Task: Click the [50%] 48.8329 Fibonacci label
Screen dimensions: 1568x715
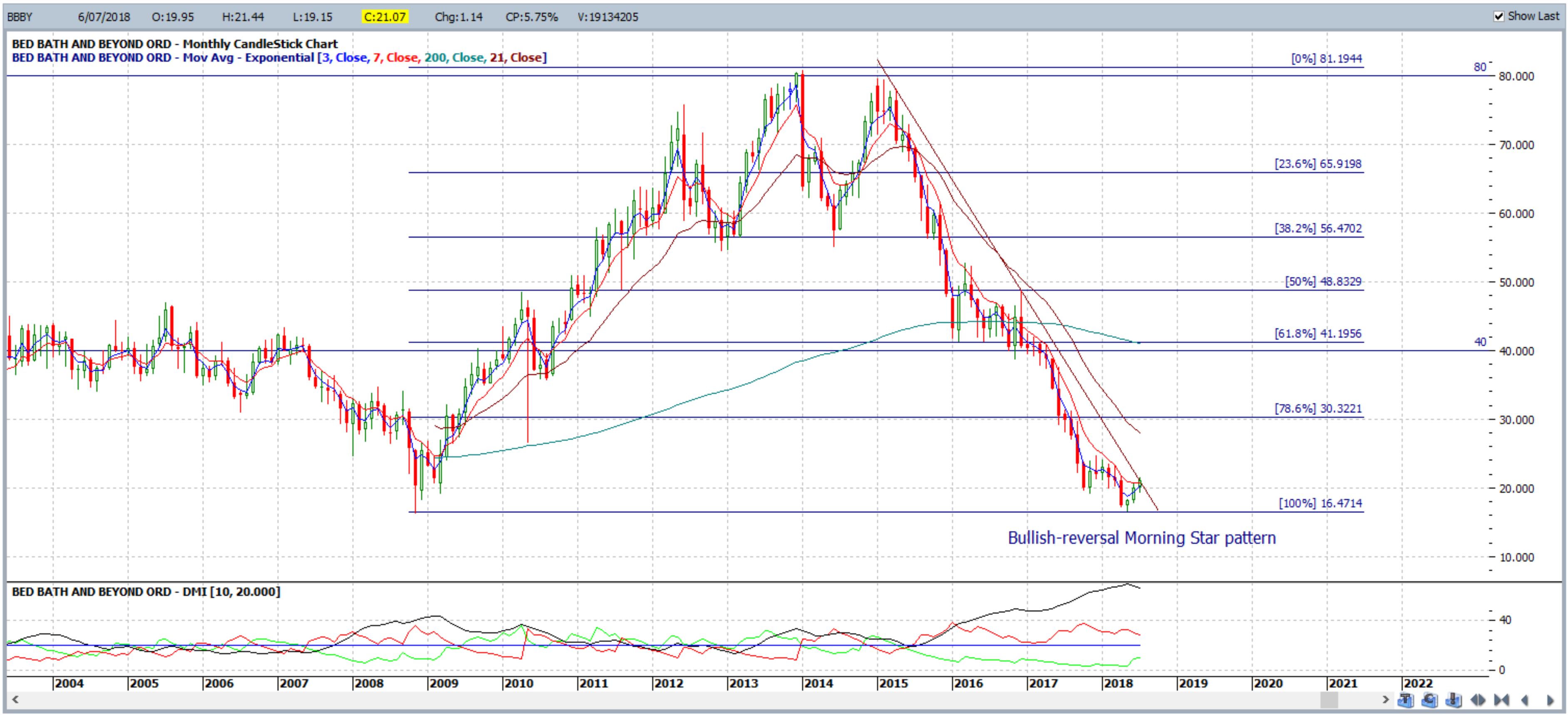Action: tap(1323, 282)
